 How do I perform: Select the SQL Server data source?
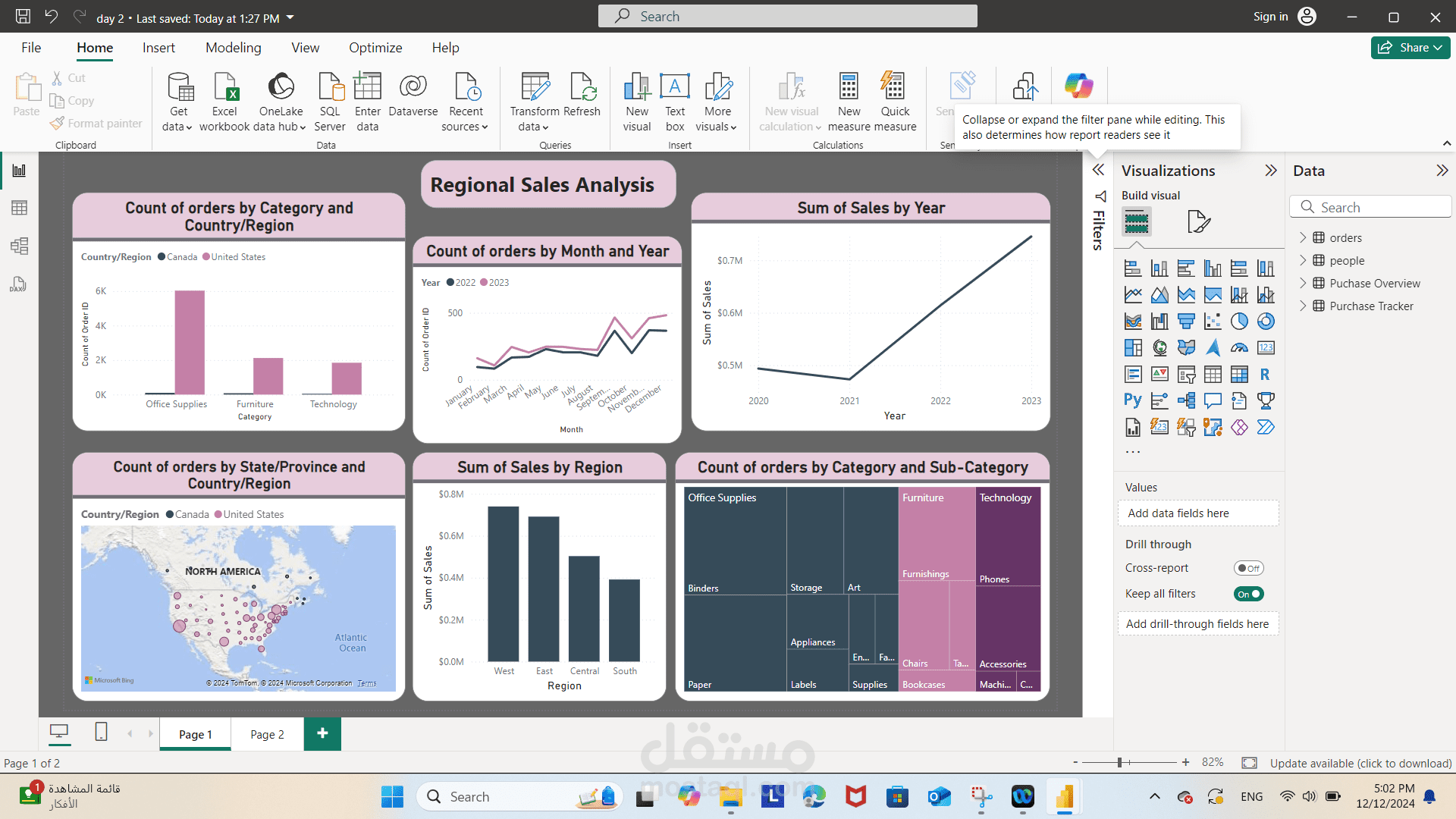[330, 102]
